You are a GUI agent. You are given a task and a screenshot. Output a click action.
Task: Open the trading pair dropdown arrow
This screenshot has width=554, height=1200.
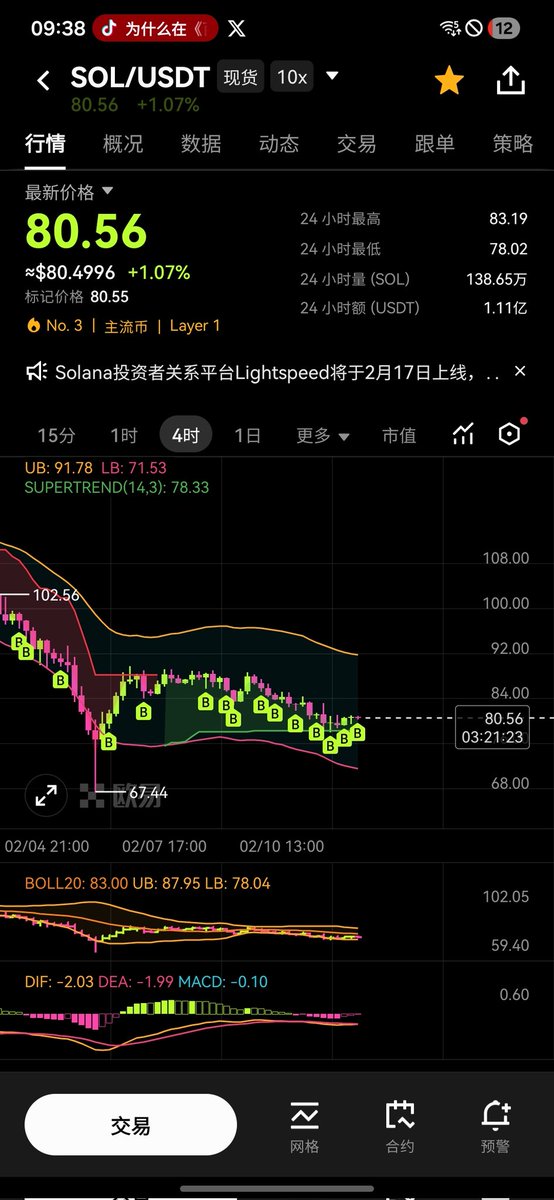coord(332,76)
